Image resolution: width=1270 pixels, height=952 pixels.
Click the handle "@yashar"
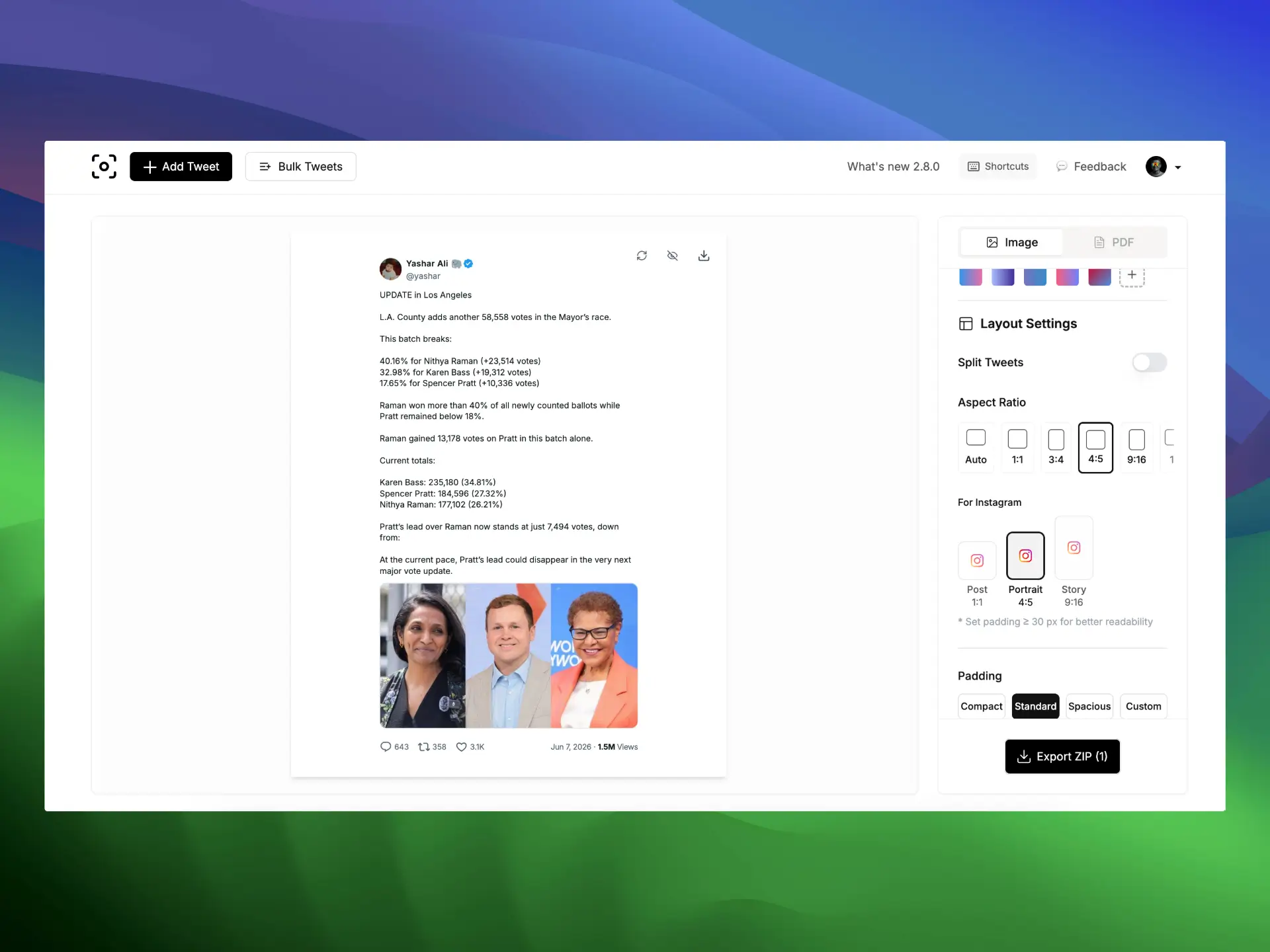[x=423, y=276]
